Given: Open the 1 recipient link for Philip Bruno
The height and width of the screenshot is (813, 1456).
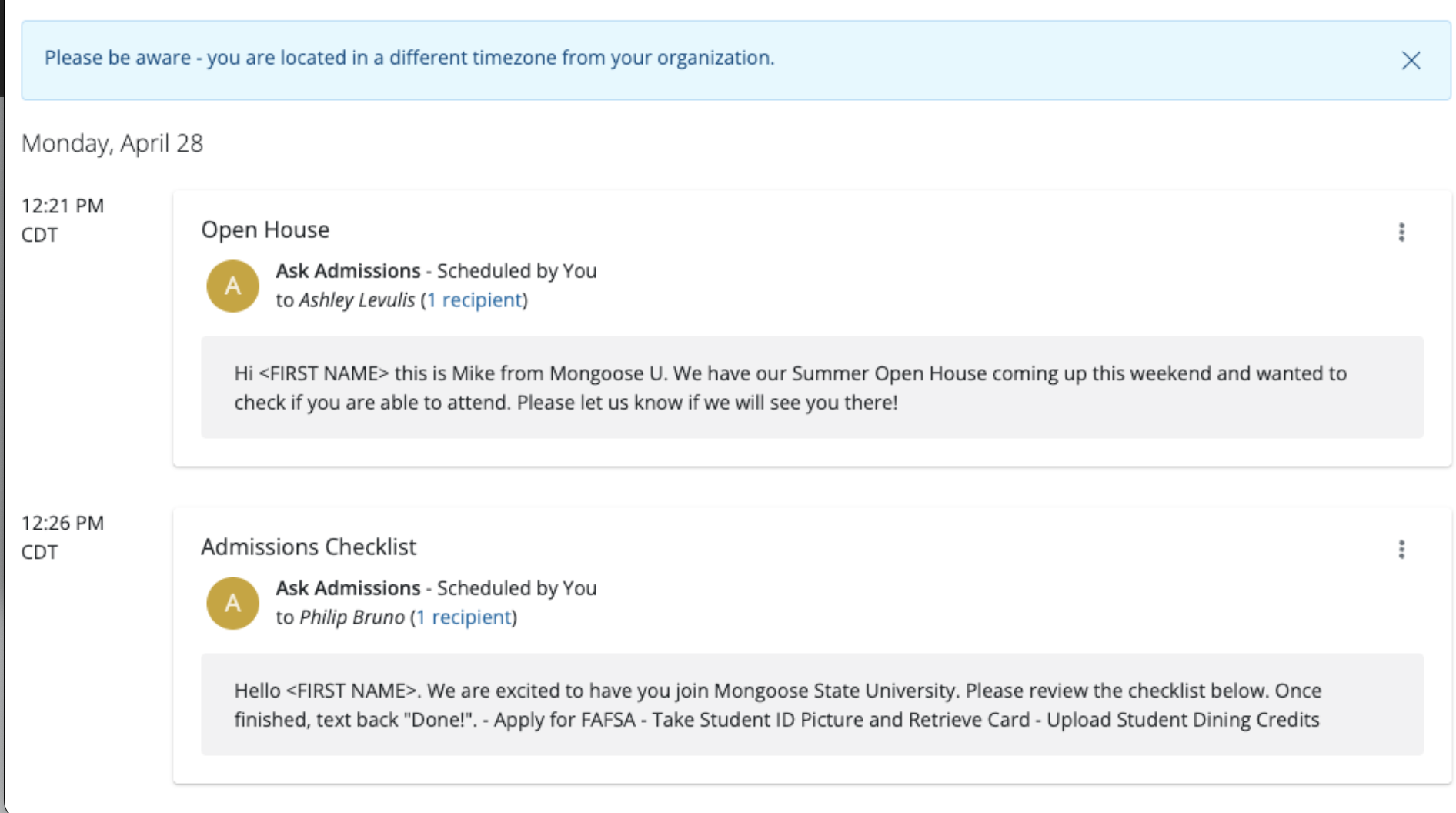Looking at the screenshot, I should (464, 617).
